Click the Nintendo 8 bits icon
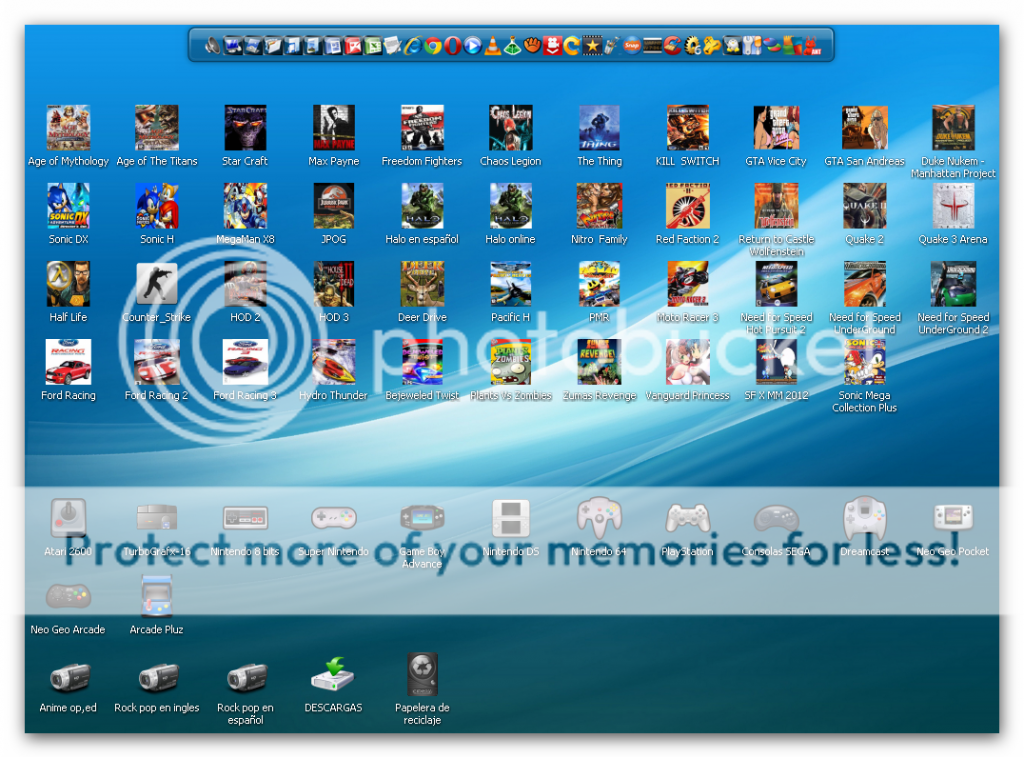Image resolution: width=1024 pixels, height=757 pixels. [x=246, y=519]
